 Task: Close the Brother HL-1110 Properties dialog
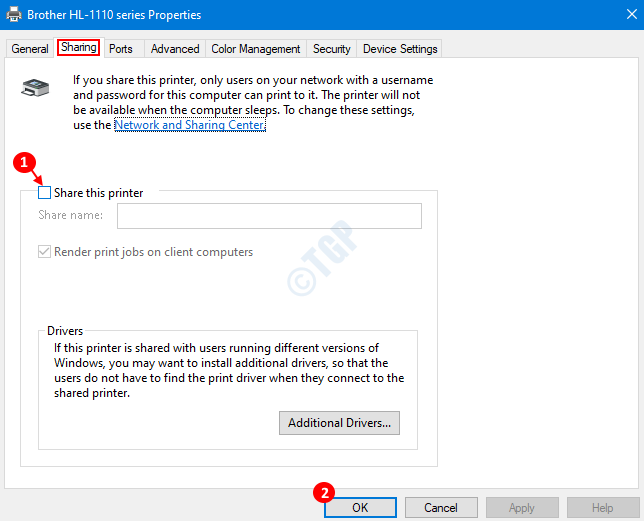pos(632,14)
